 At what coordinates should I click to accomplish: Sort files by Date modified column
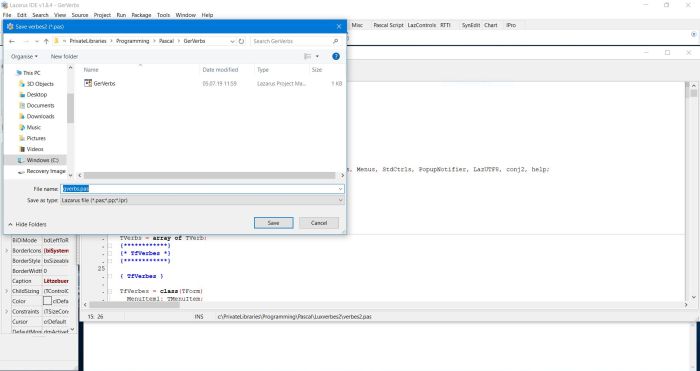(220, 70)
